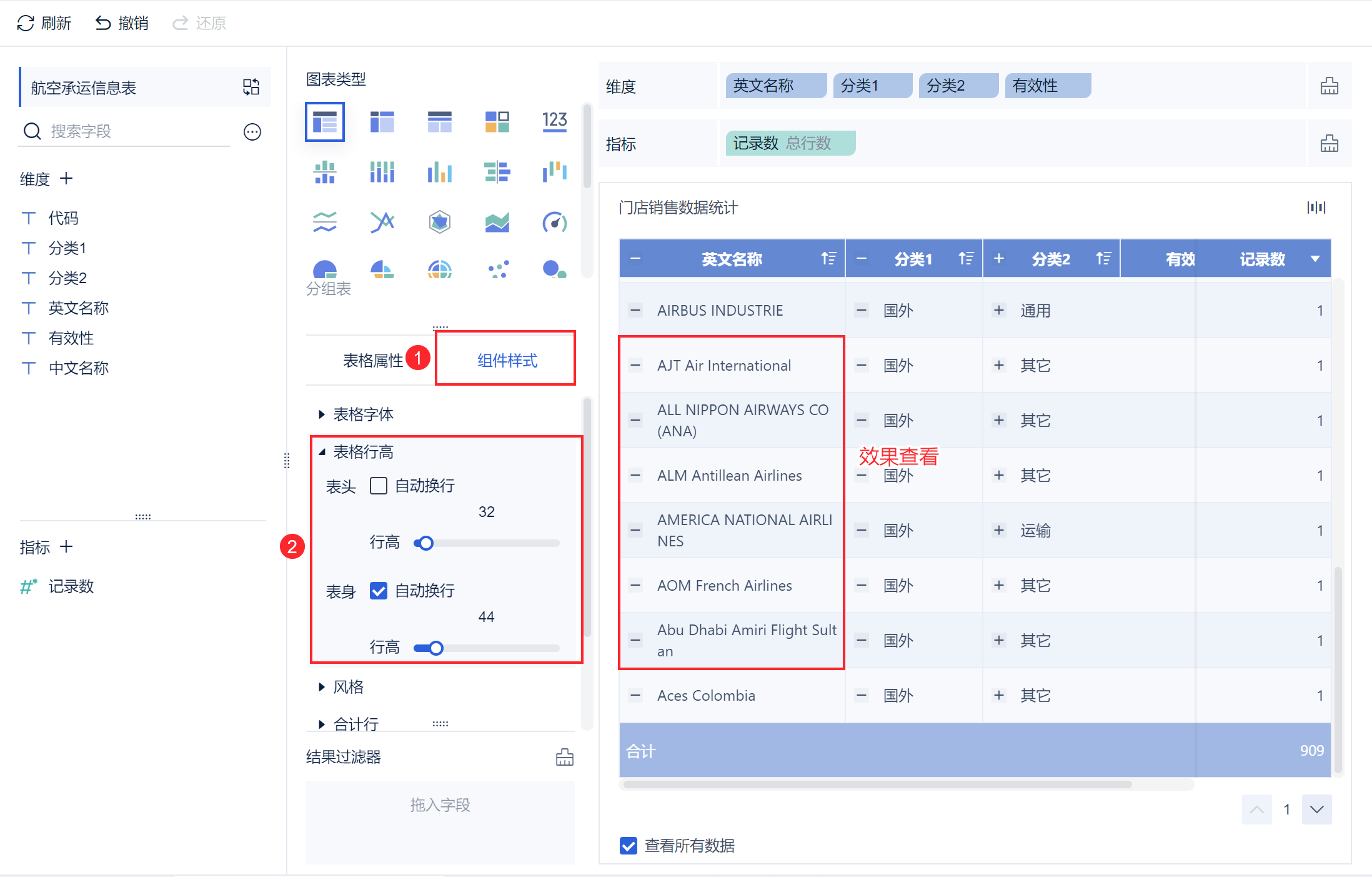Switch to the 组件样式 tab
This screenshot has height=877, width=1372.
(507, 361)
